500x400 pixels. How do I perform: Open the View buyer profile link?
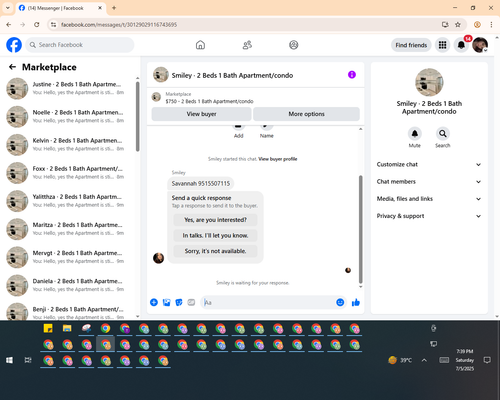[x=278, y=159]
